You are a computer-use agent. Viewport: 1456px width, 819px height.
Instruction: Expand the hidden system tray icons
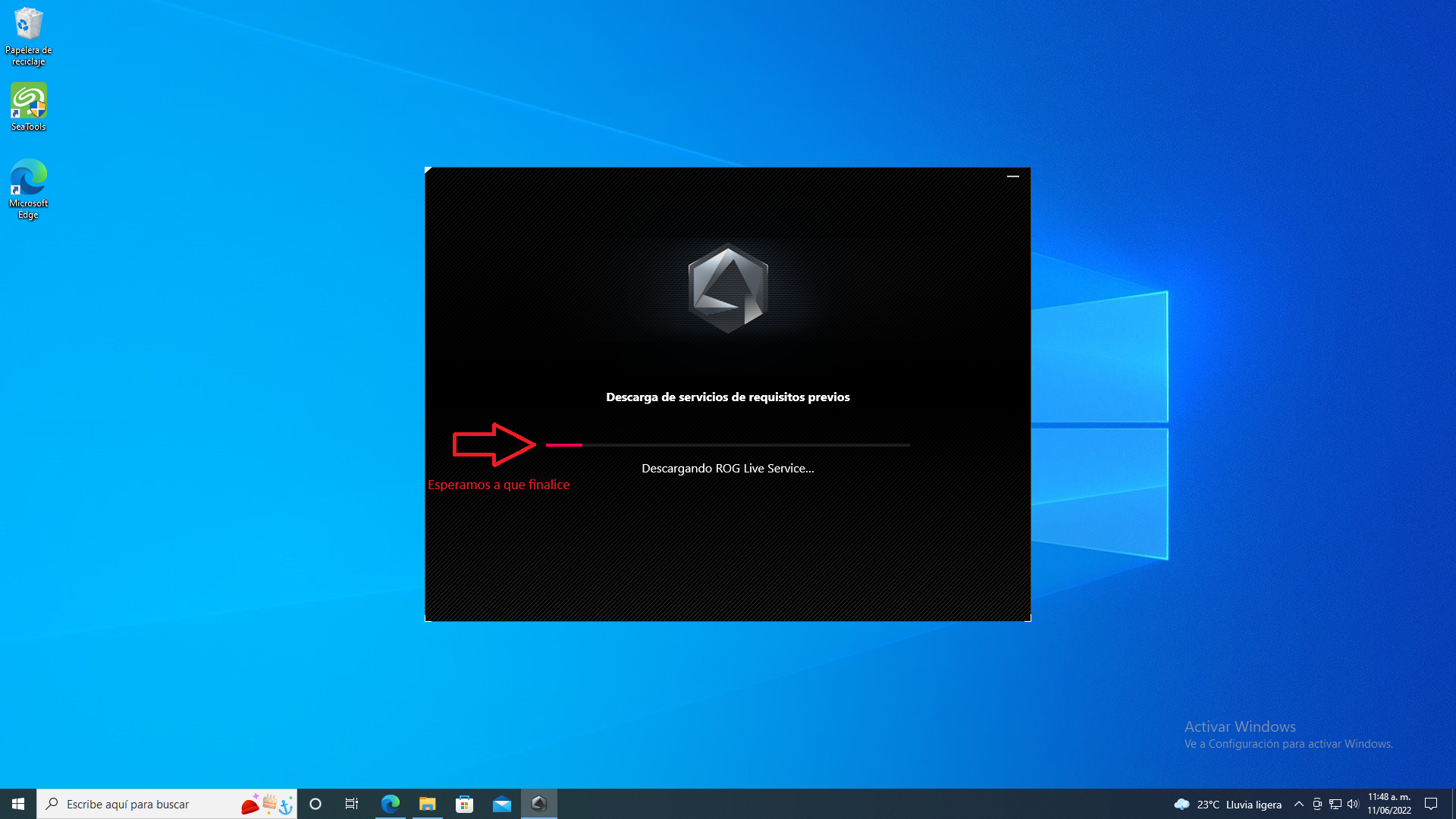(x=1299, y=804)
